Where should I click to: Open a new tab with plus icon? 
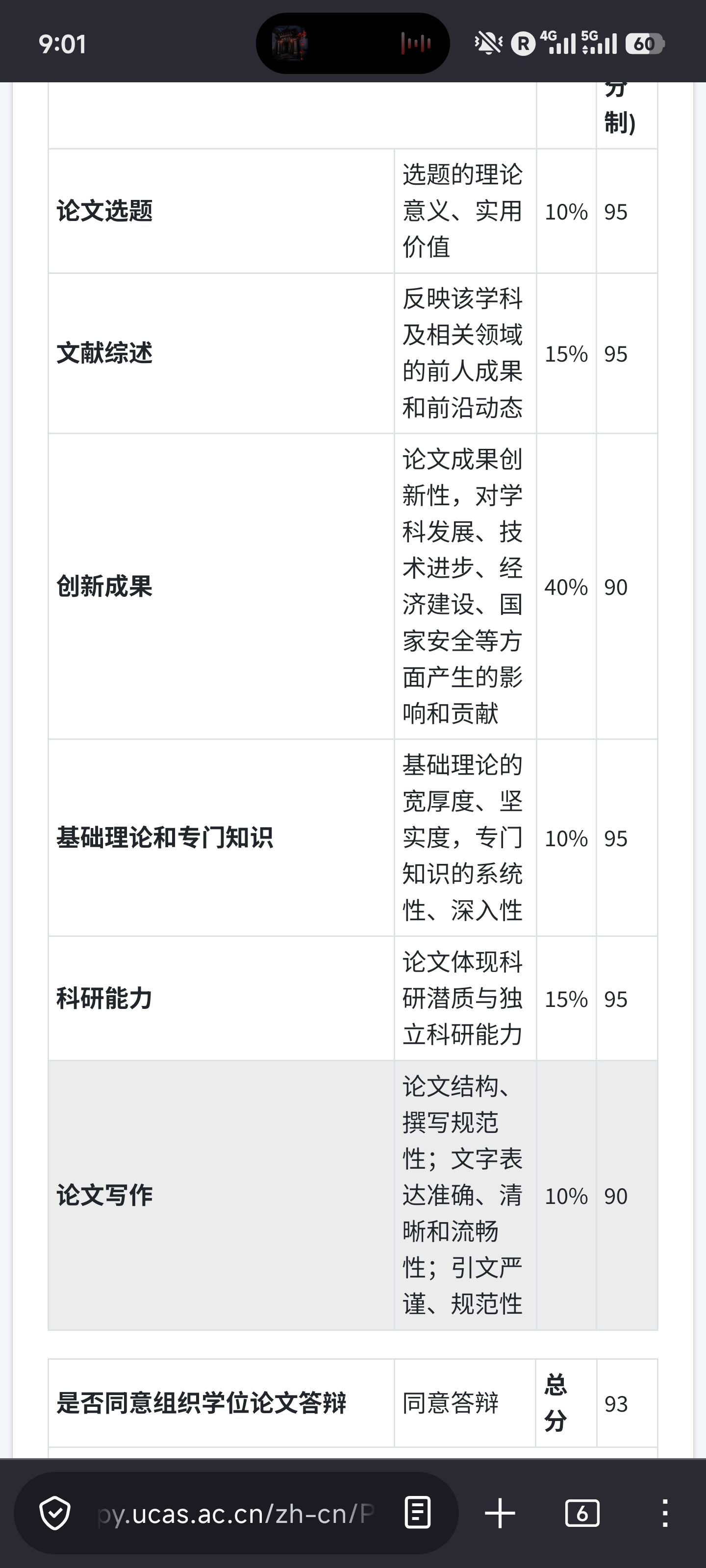(500, 1513)
